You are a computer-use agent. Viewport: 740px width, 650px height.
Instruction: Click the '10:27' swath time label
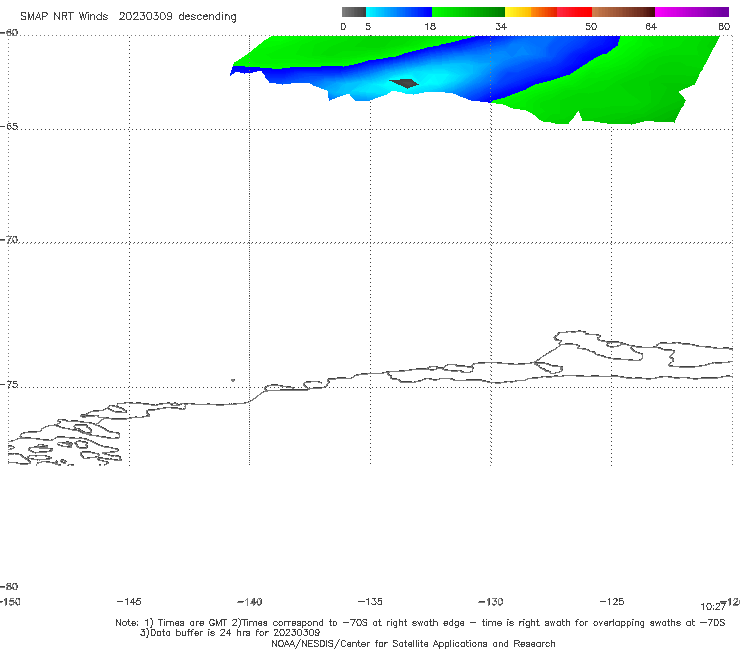(x=713, y=607)
